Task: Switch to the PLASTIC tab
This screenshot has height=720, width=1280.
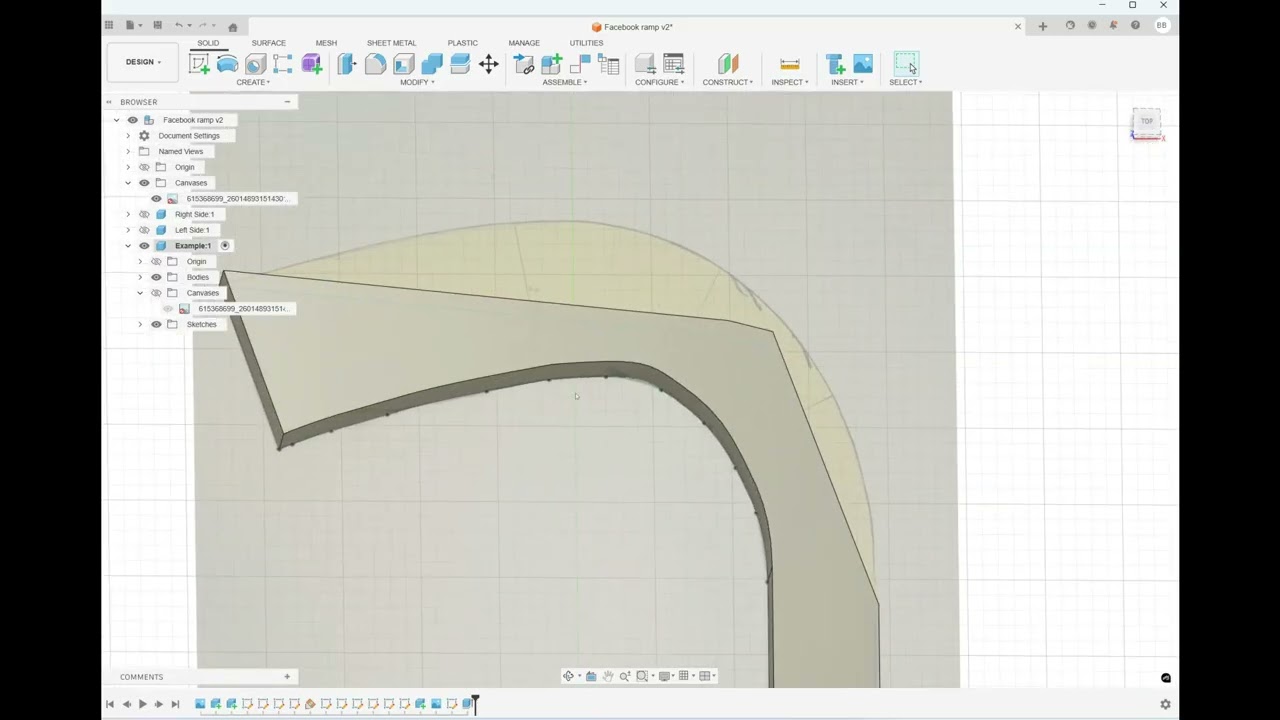Action: [x=462, y=43]
